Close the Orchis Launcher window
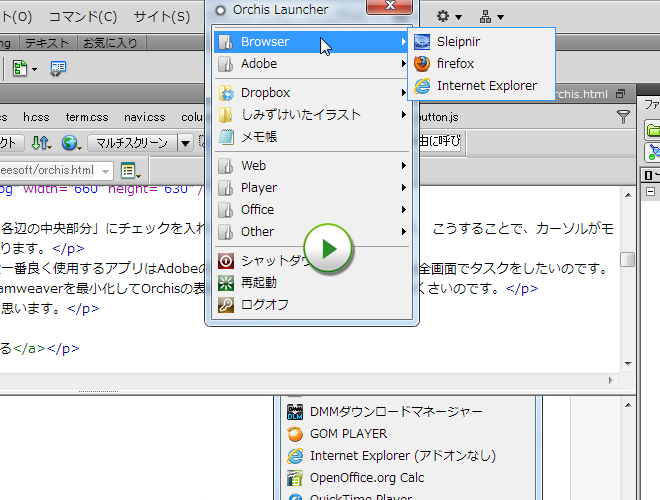Viewport: 660px width, 500px height. [389, 6]
